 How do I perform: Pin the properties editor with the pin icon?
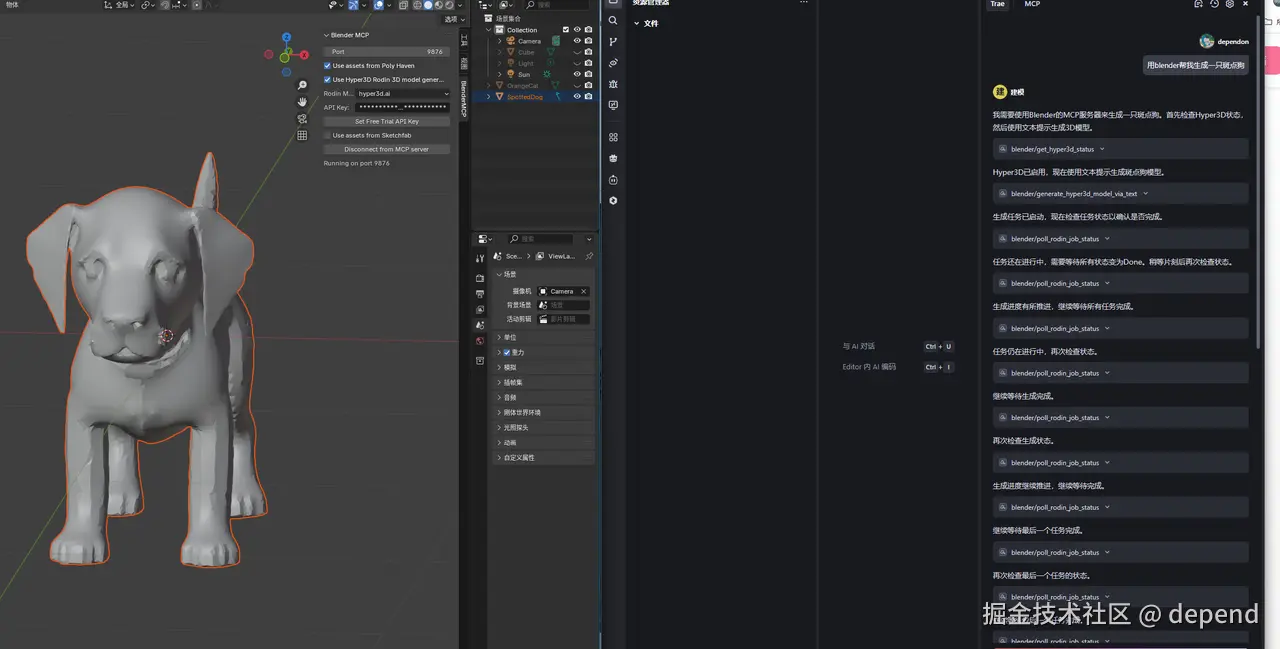tap(588, 256)
